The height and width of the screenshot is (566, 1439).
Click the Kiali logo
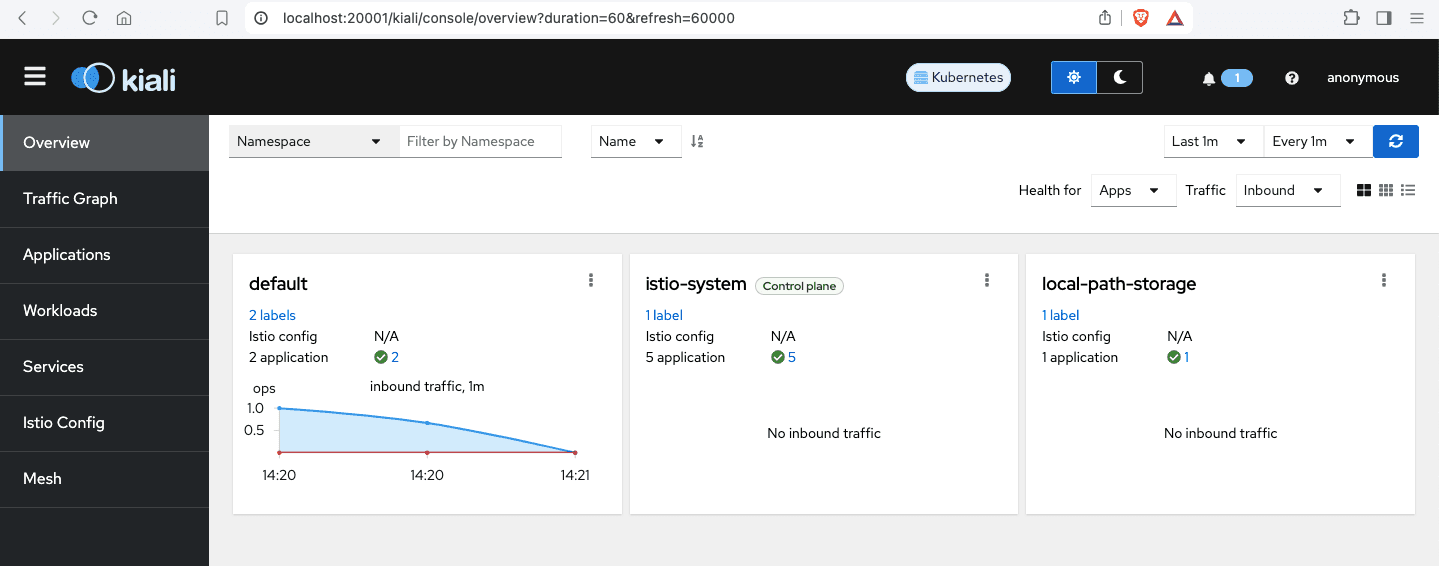[123, 78]
